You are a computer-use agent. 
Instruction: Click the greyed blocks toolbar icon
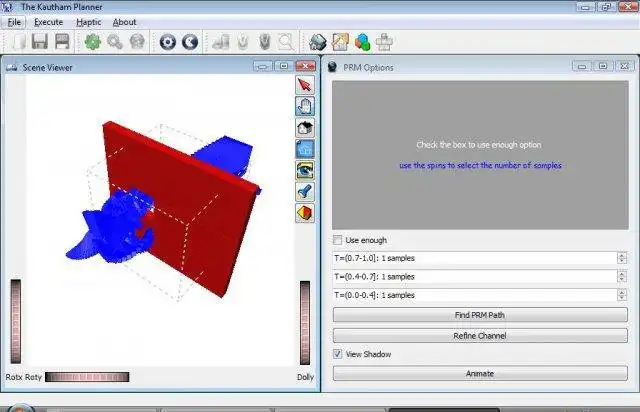point(221,42)
